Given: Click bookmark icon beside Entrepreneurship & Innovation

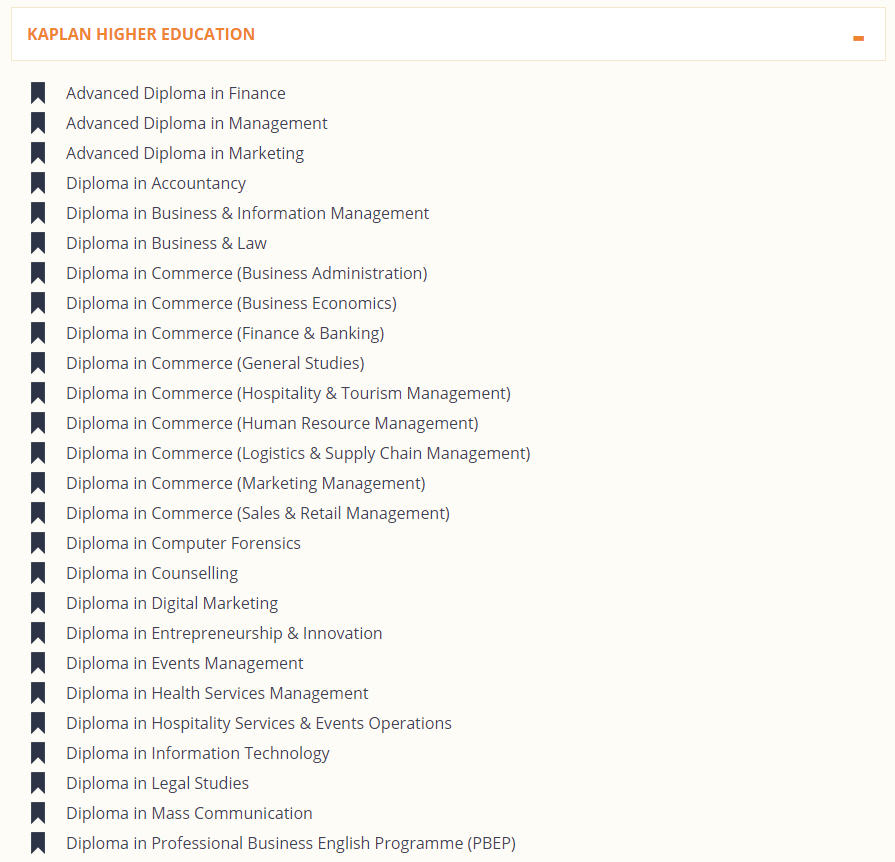Looking at the screenshot, I should click(x=38, y=633).
